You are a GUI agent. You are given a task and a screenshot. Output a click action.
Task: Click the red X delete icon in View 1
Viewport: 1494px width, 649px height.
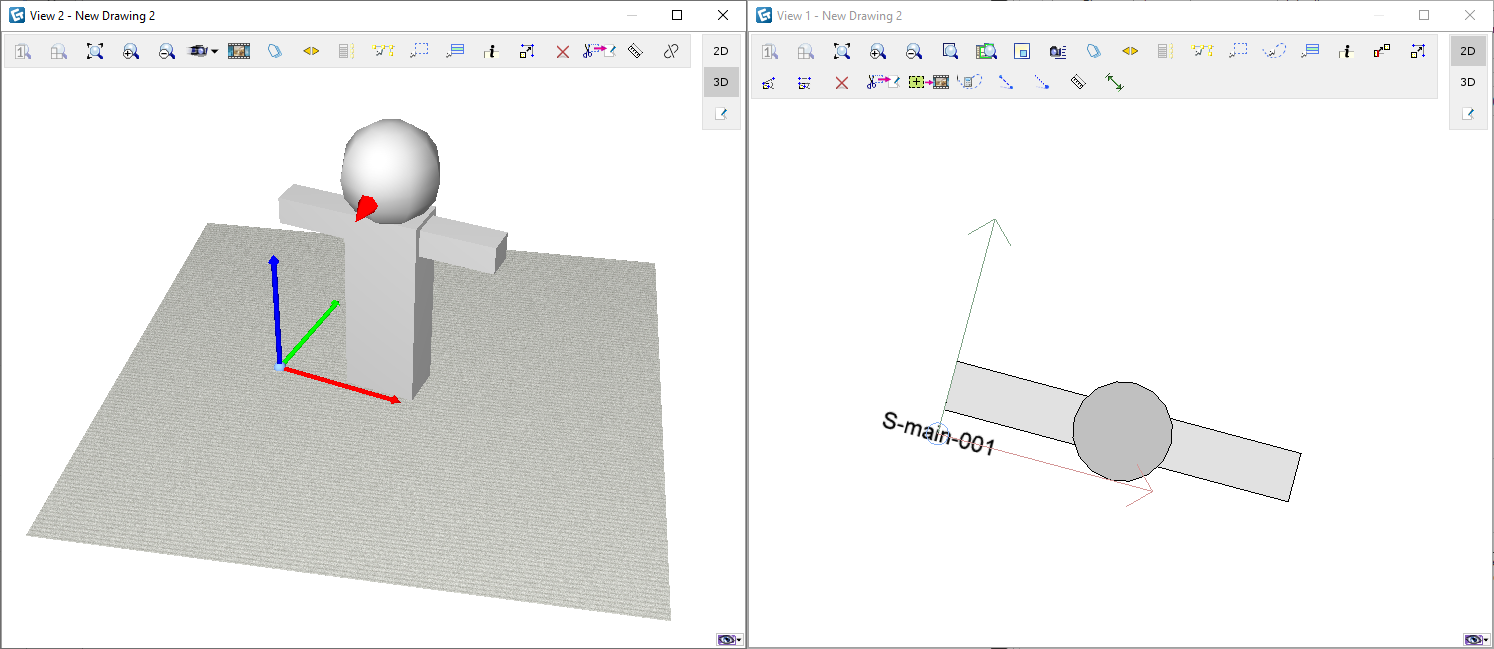842,83
